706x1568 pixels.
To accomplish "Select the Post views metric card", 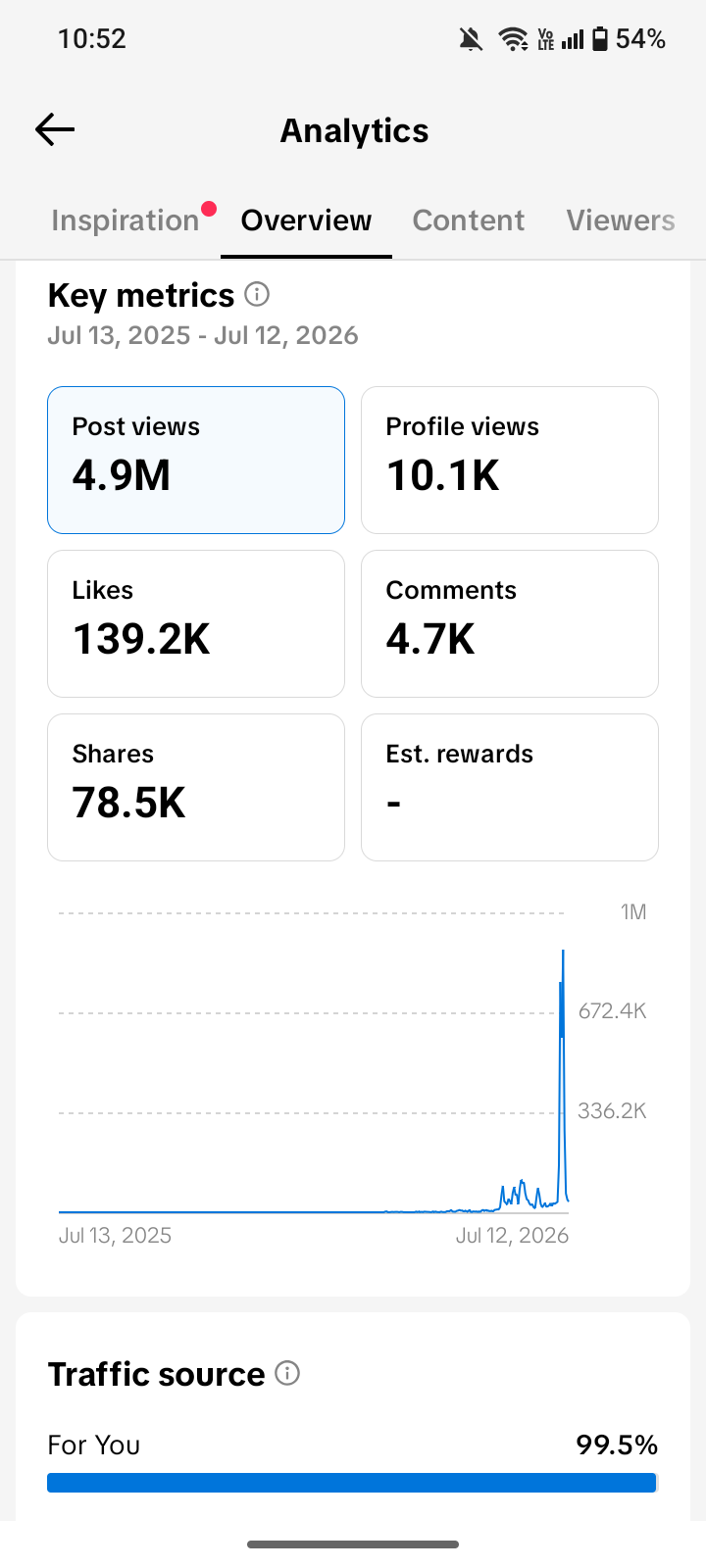I will coord(196,460).
